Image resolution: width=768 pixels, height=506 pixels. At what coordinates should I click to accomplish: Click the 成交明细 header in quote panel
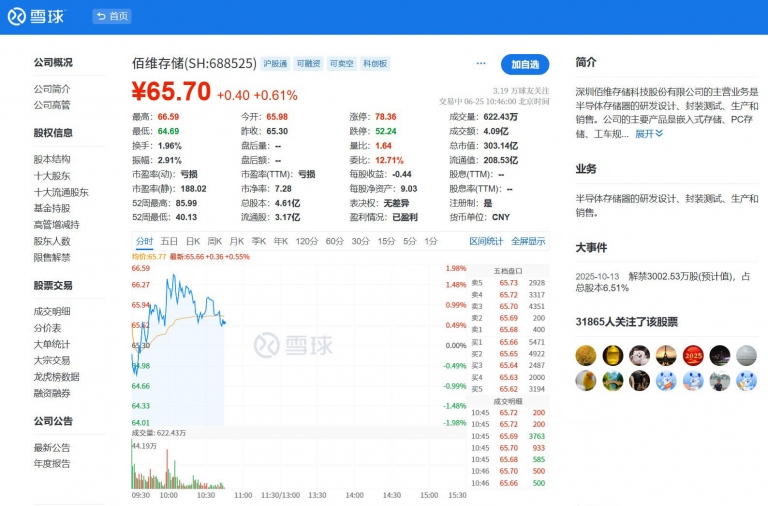pos(508,401)
